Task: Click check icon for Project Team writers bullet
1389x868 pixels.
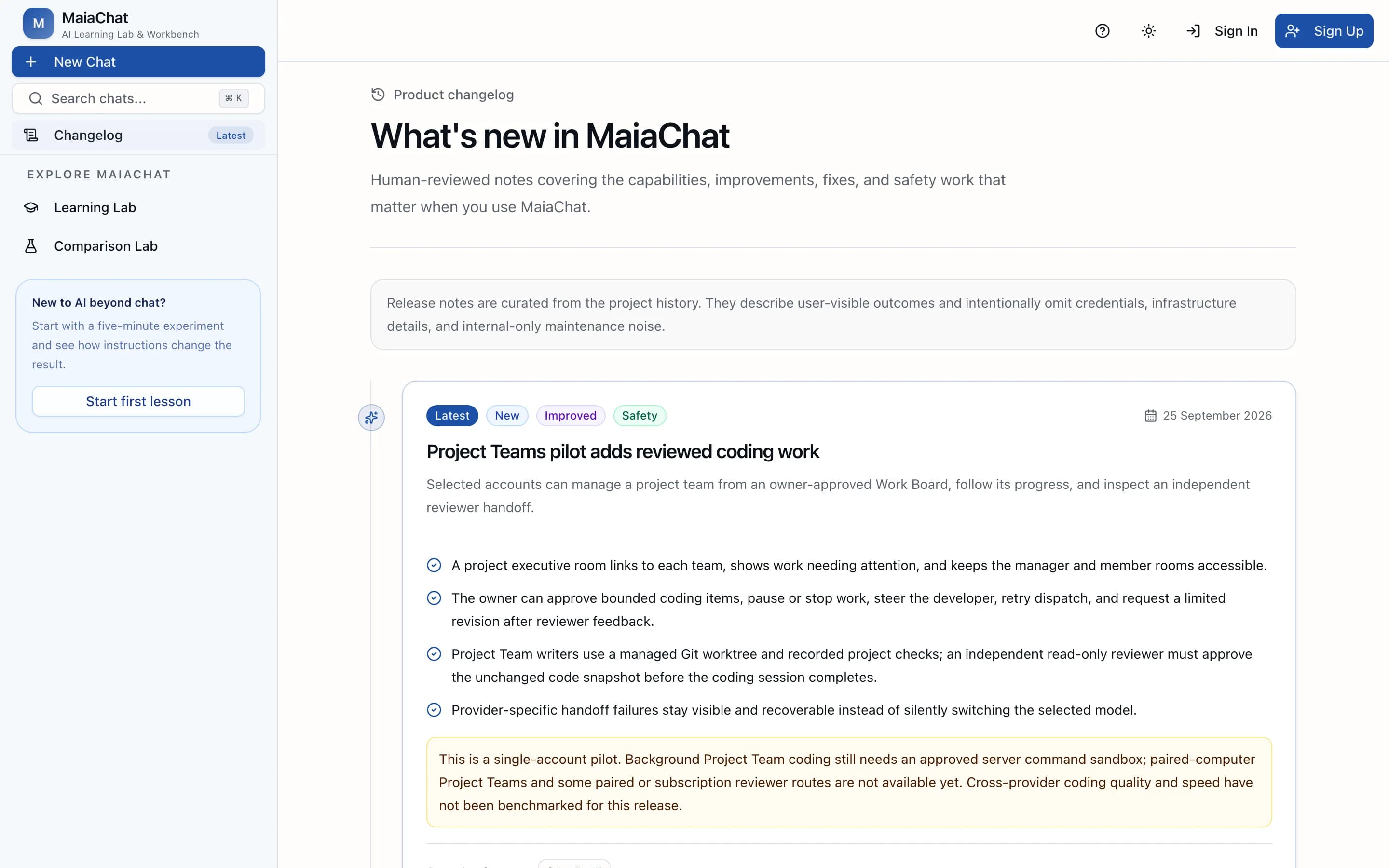Action: pyautogui.click(x=434, y=654)
